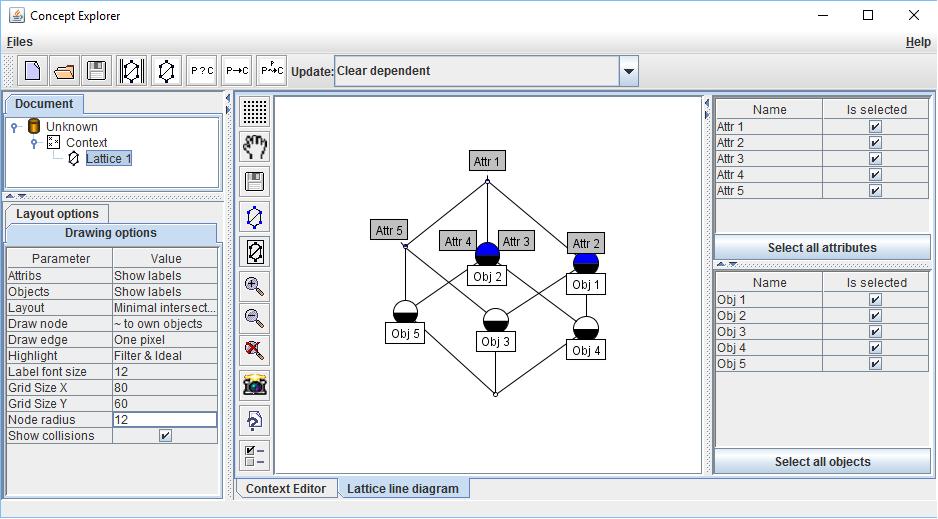Click the Grid Size Y value 60
Image resolution: width=938 pixels, height=519 pixels.
[x=165, y=404]
